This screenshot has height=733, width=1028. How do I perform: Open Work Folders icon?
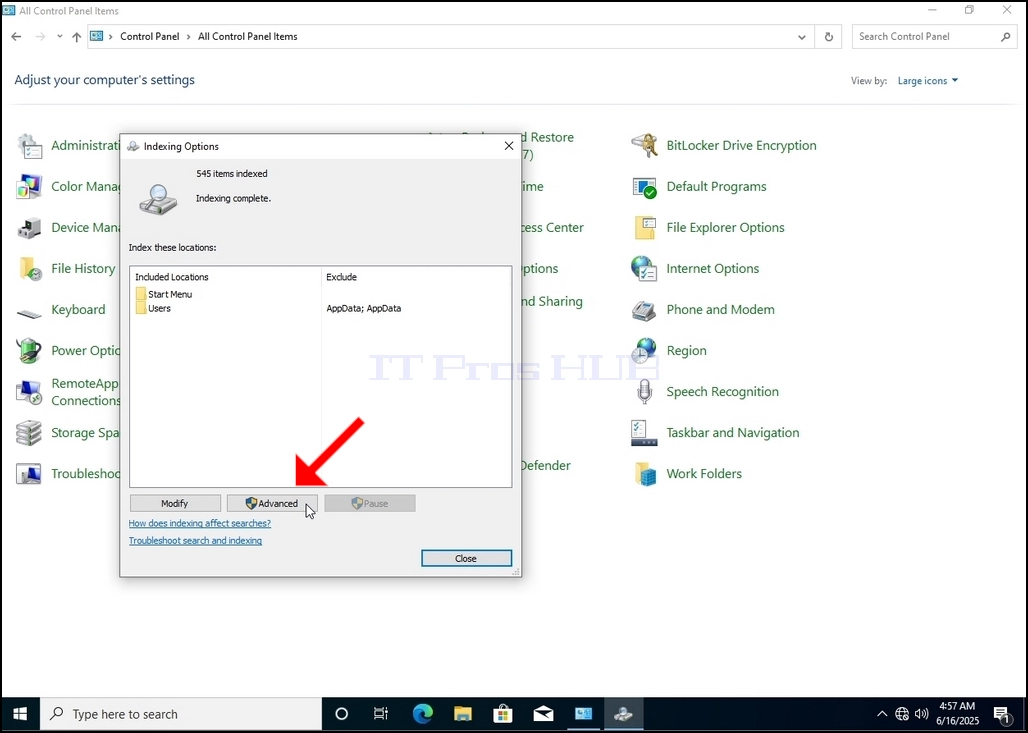[x=644, y=474]
